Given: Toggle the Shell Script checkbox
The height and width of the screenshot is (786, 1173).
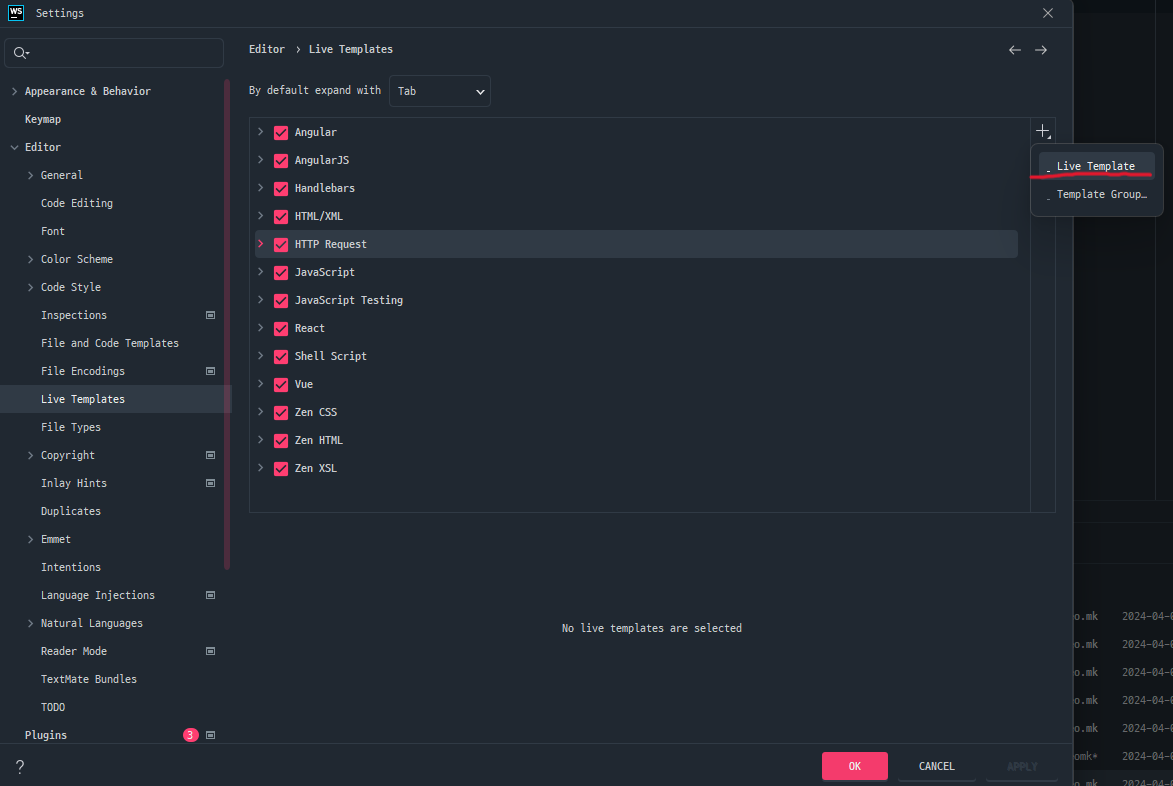Looking at the screenshot, I should (281, 356).
